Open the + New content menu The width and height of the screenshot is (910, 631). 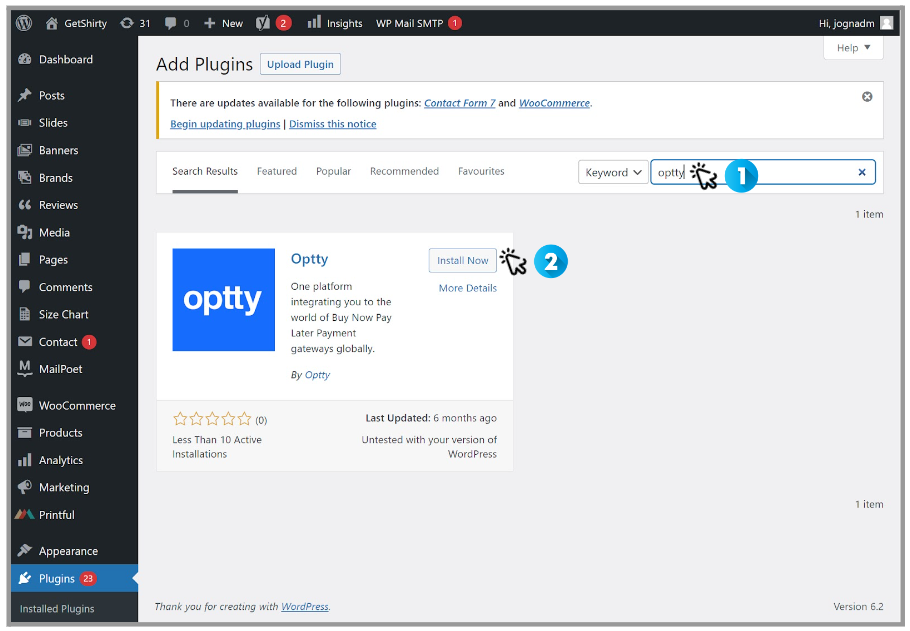click(222, 23)
